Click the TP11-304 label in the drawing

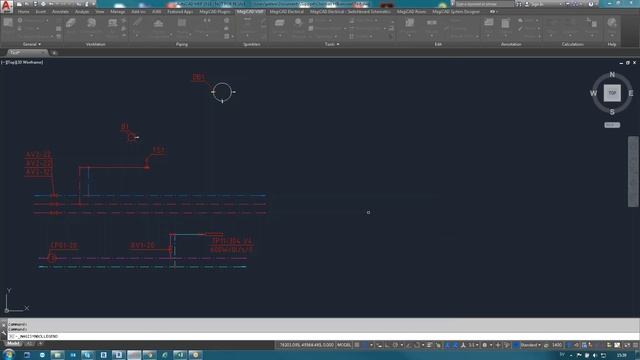231,241
